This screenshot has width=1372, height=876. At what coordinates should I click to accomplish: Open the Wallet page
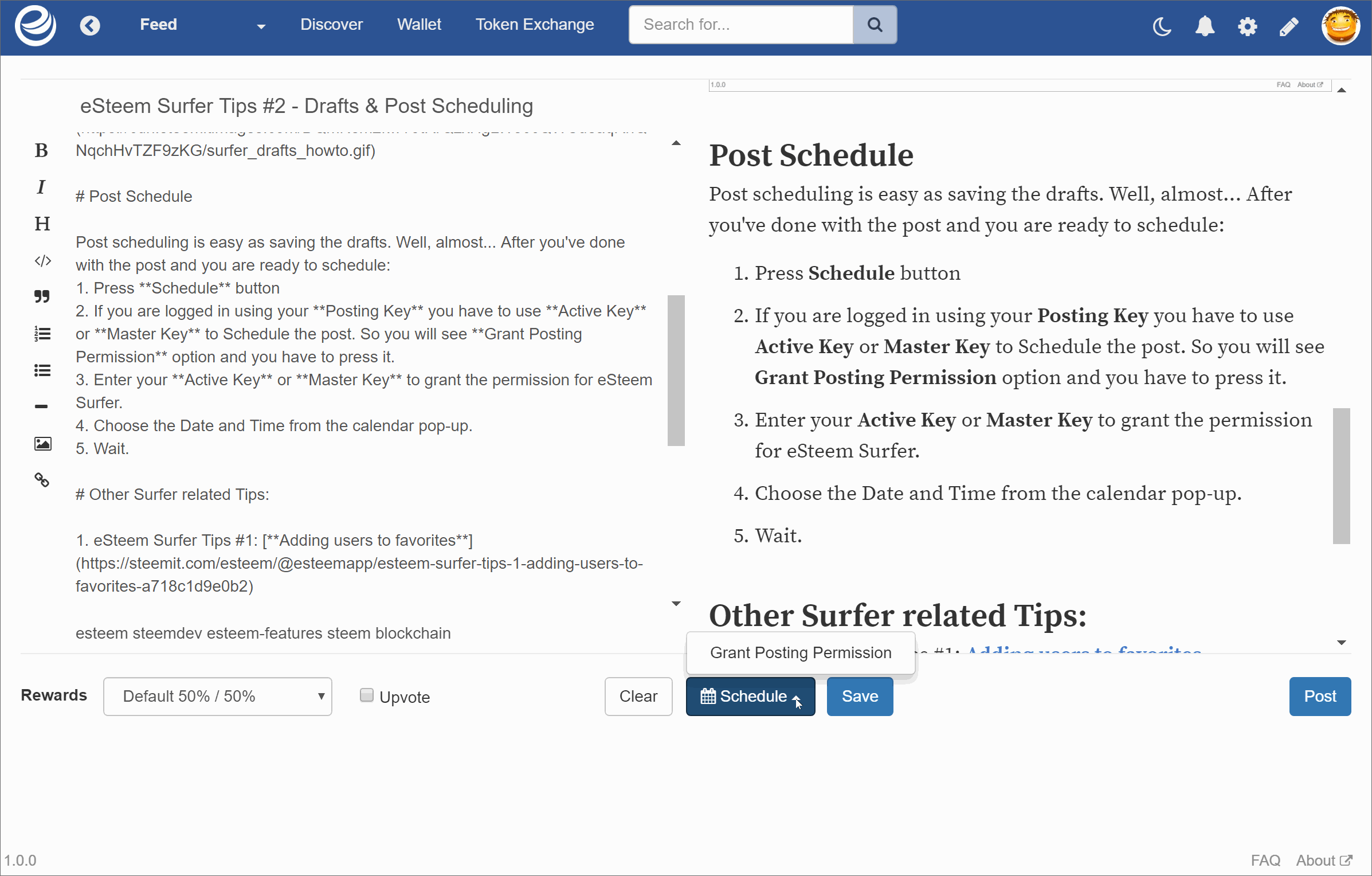tap(419, 25)
